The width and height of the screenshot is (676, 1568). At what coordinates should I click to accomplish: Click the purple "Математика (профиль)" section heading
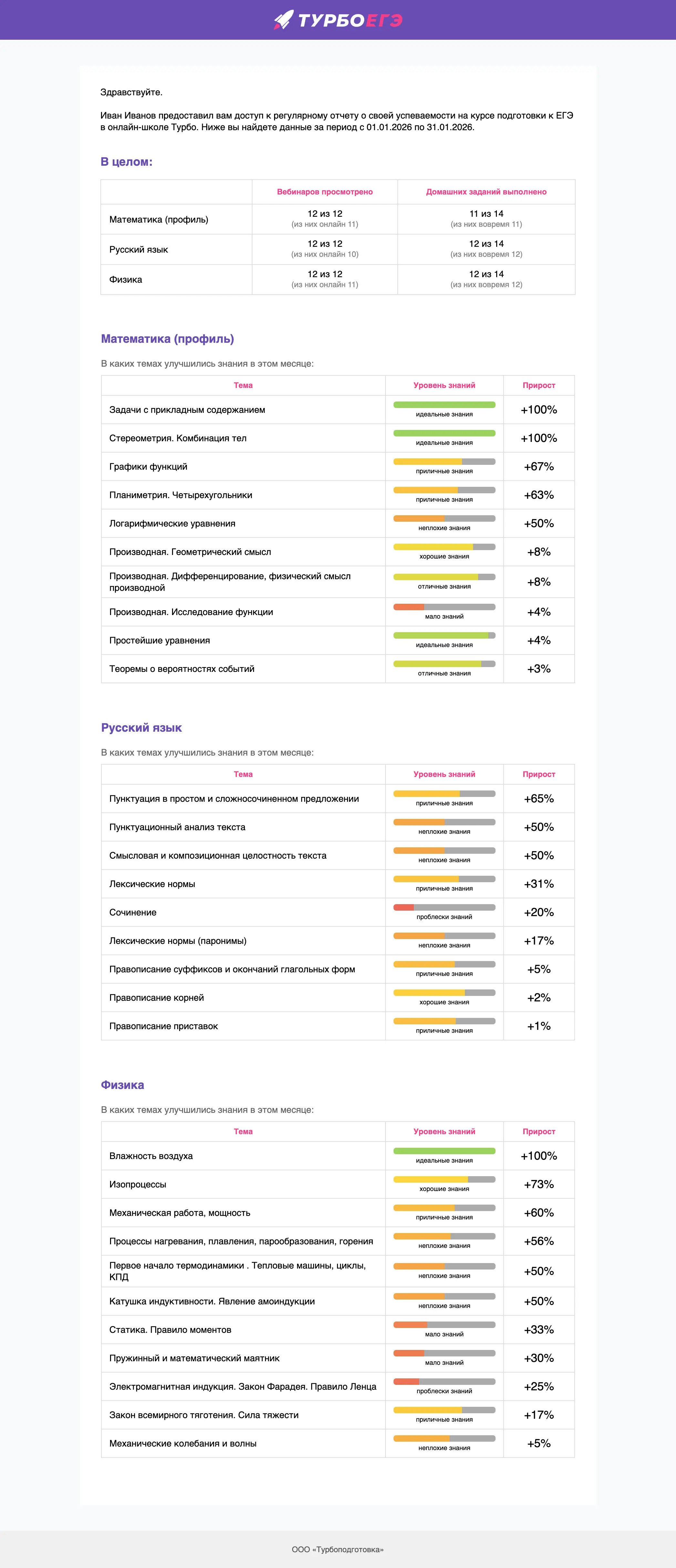pyautogui.click(x=167, y=339)
